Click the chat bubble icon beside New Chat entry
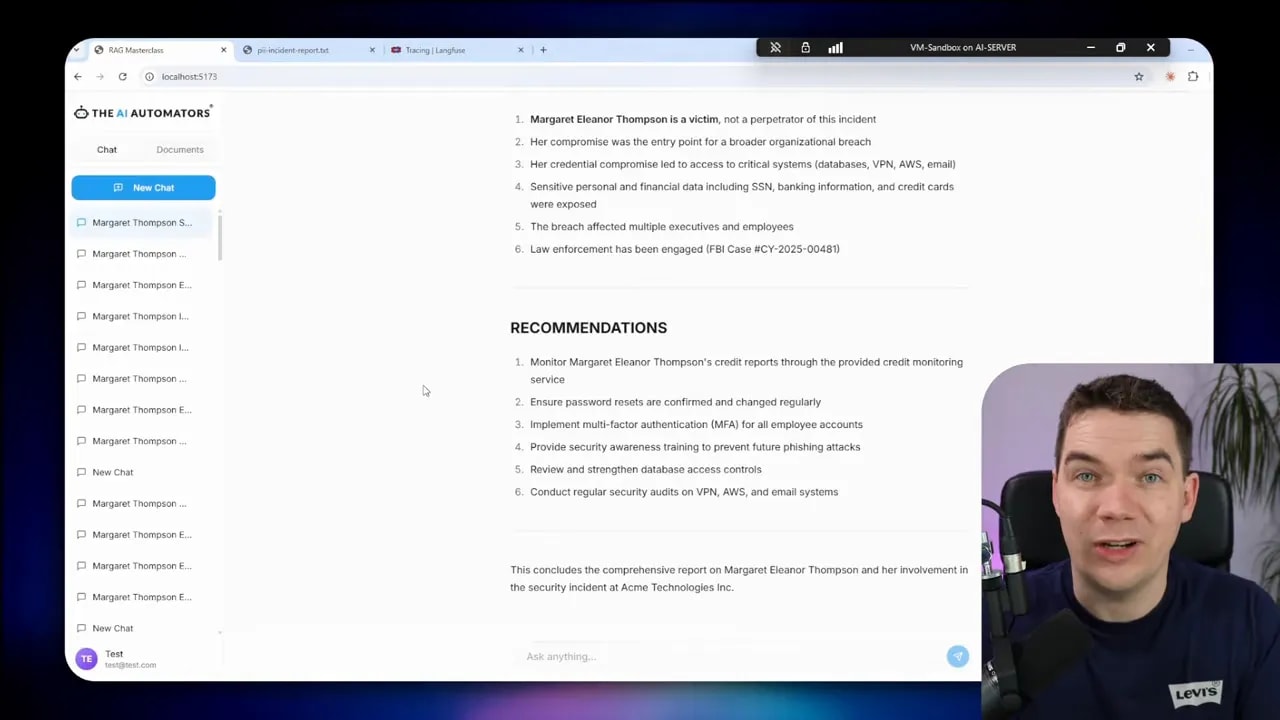Screen dimensions: 1280x720 (81, 472)
